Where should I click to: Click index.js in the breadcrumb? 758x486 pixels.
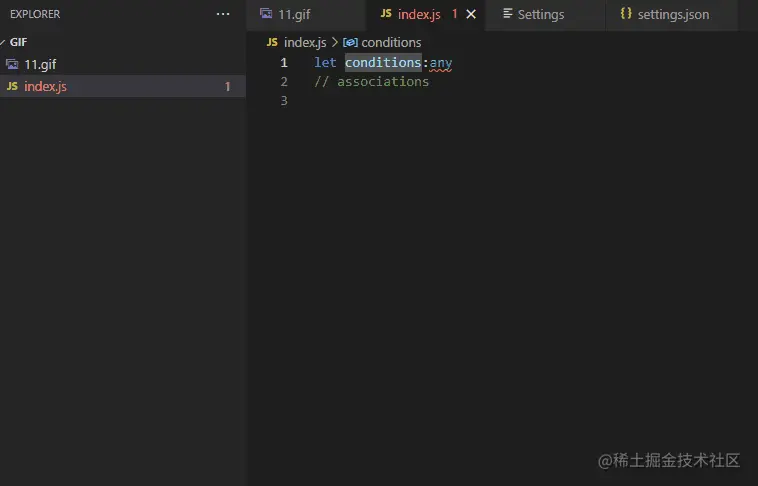pos(305,43)
